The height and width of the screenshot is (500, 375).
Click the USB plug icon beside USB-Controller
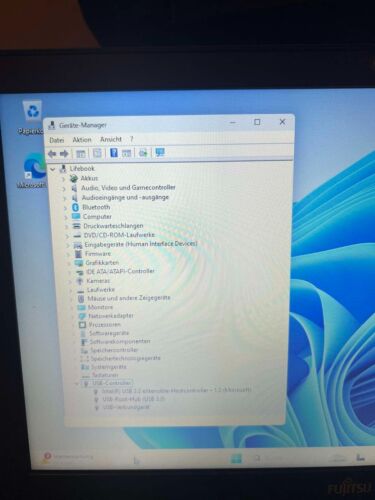click(x=86, y=384)
